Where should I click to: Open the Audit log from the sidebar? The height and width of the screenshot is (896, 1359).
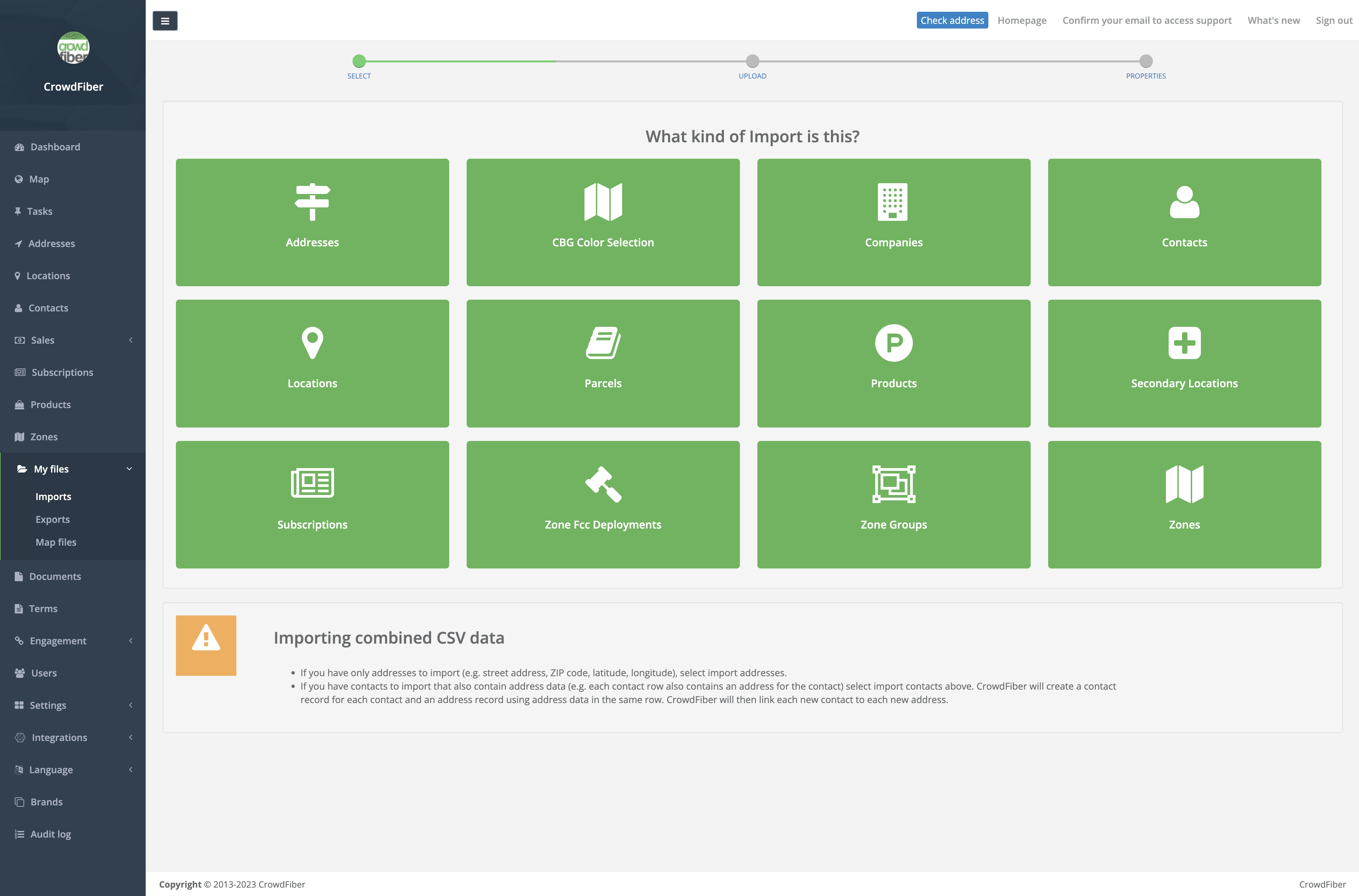click(50, 834)
